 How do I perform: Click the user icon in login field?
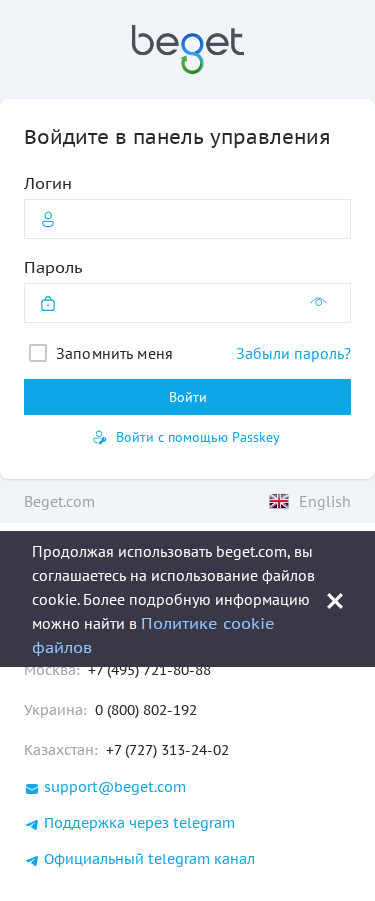pos(48,219)
